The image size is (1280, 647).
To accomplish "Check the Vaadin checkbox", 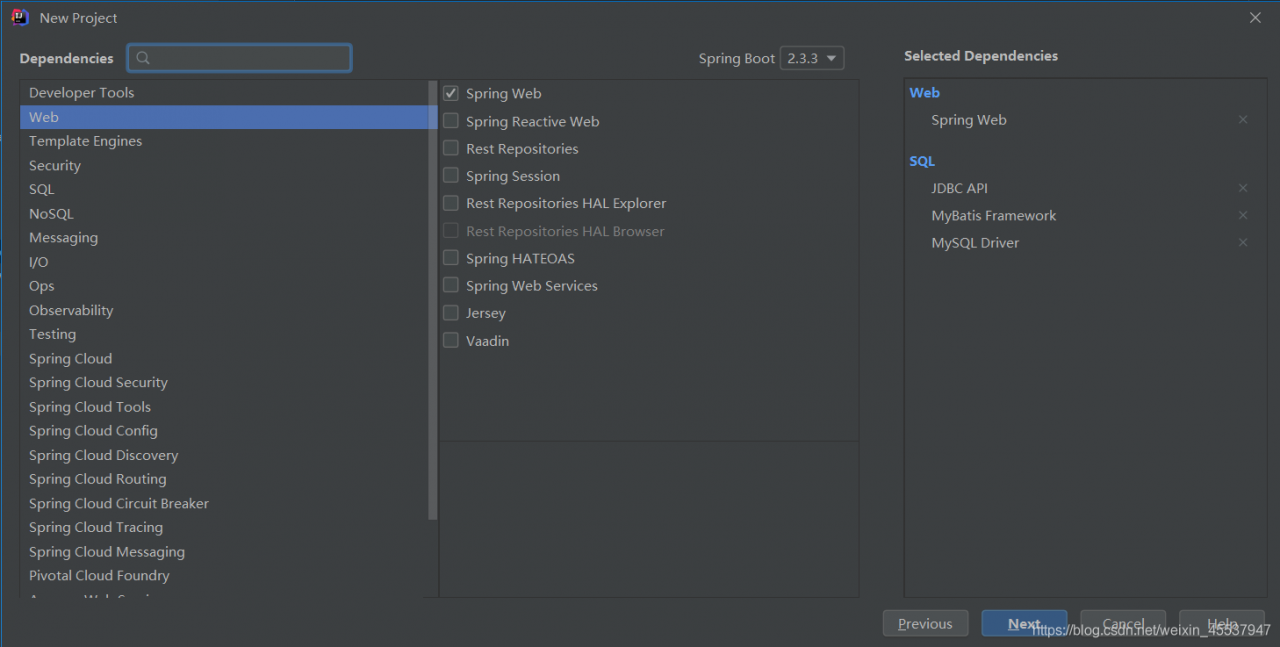I will [451, 340].
